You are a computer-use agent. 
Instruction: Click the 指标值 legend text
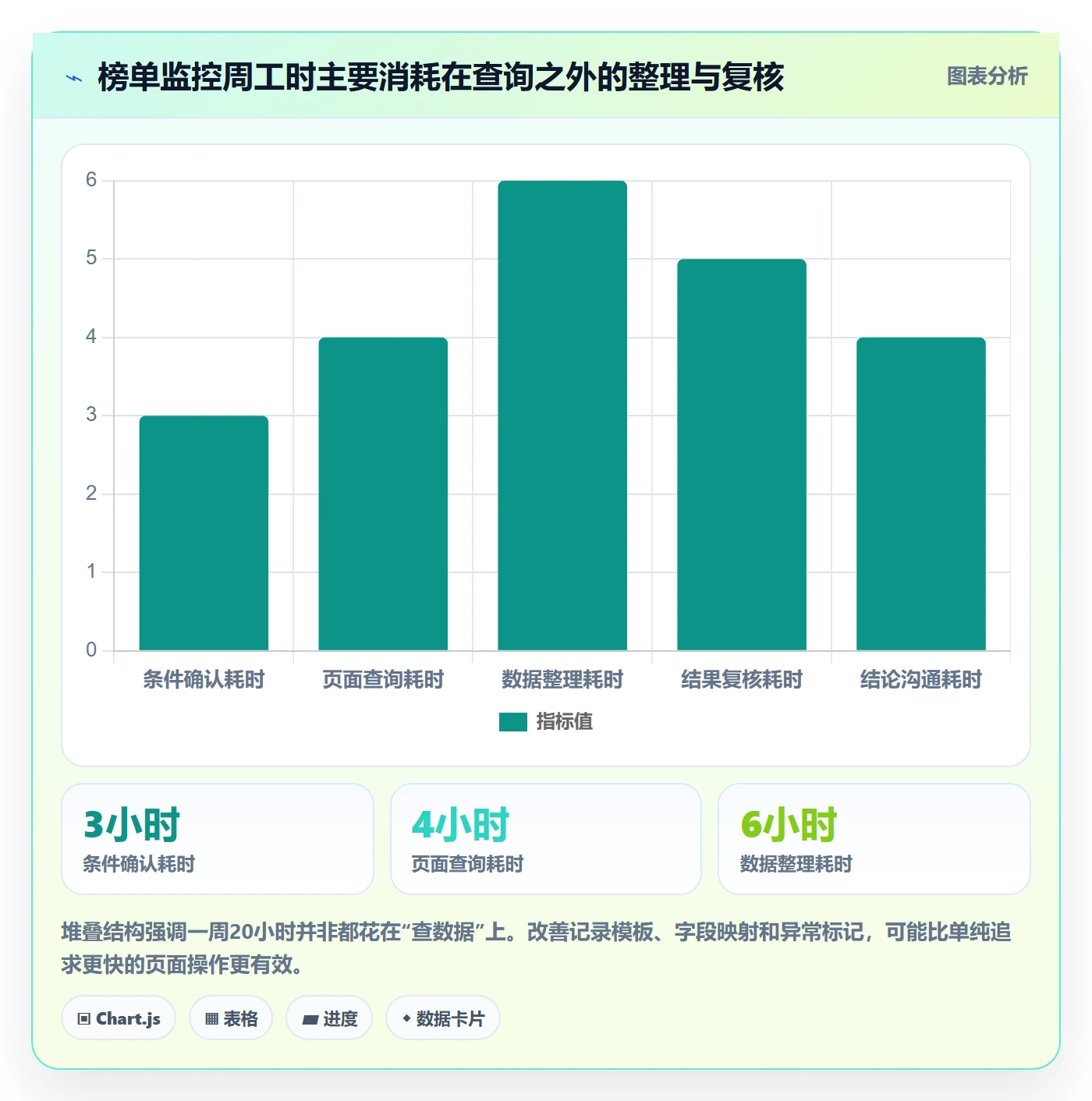point(564,722)
